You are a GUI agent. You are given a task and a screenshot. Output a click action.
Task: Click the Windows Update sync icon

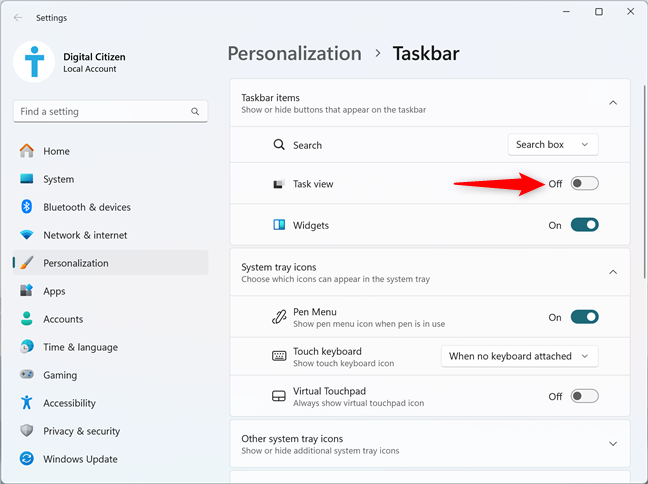tap(27, 459)
